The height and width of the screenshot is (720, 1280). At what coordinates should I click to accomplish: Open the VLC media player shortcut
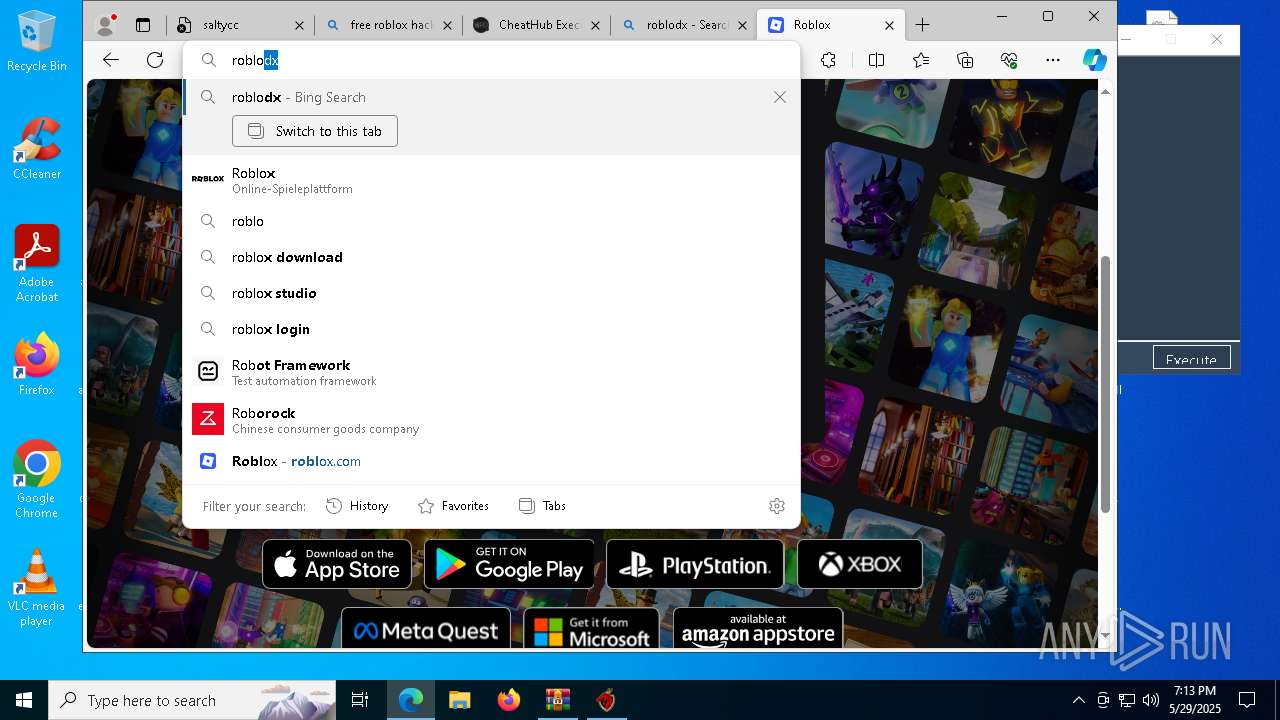coord(37,587)
